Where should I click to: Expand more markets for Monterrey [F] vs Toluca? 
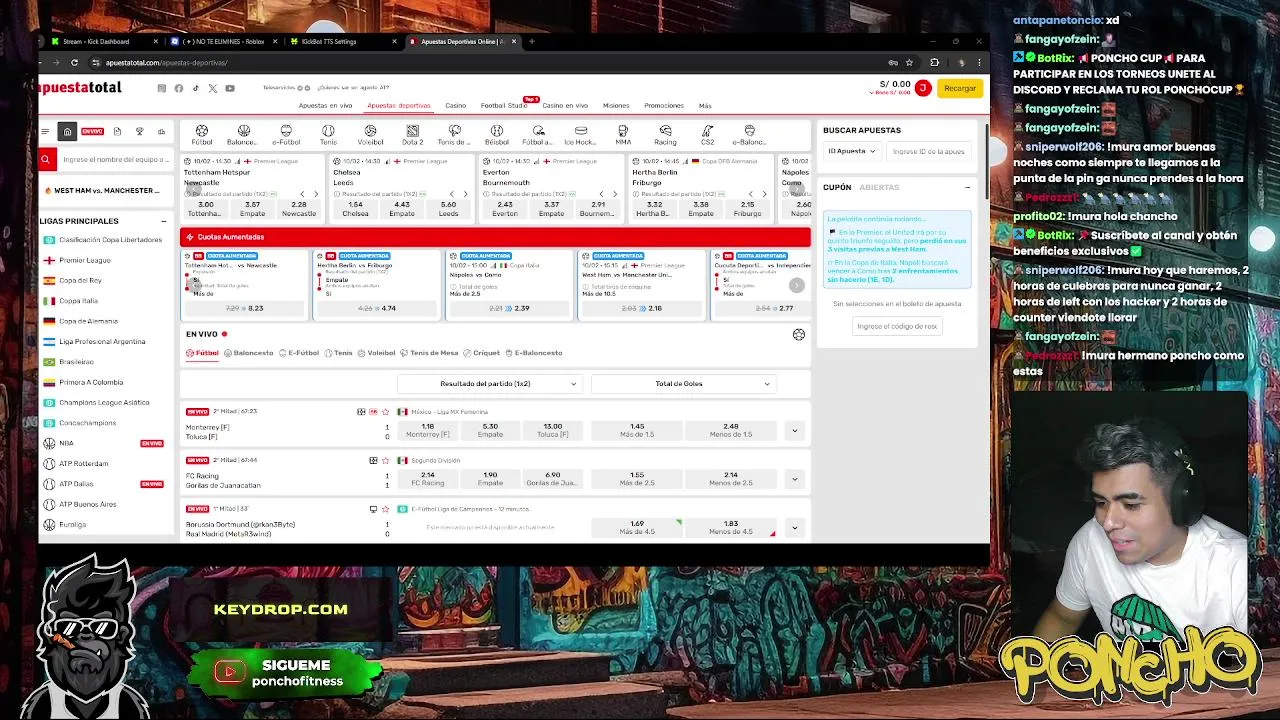click(794, 431)
